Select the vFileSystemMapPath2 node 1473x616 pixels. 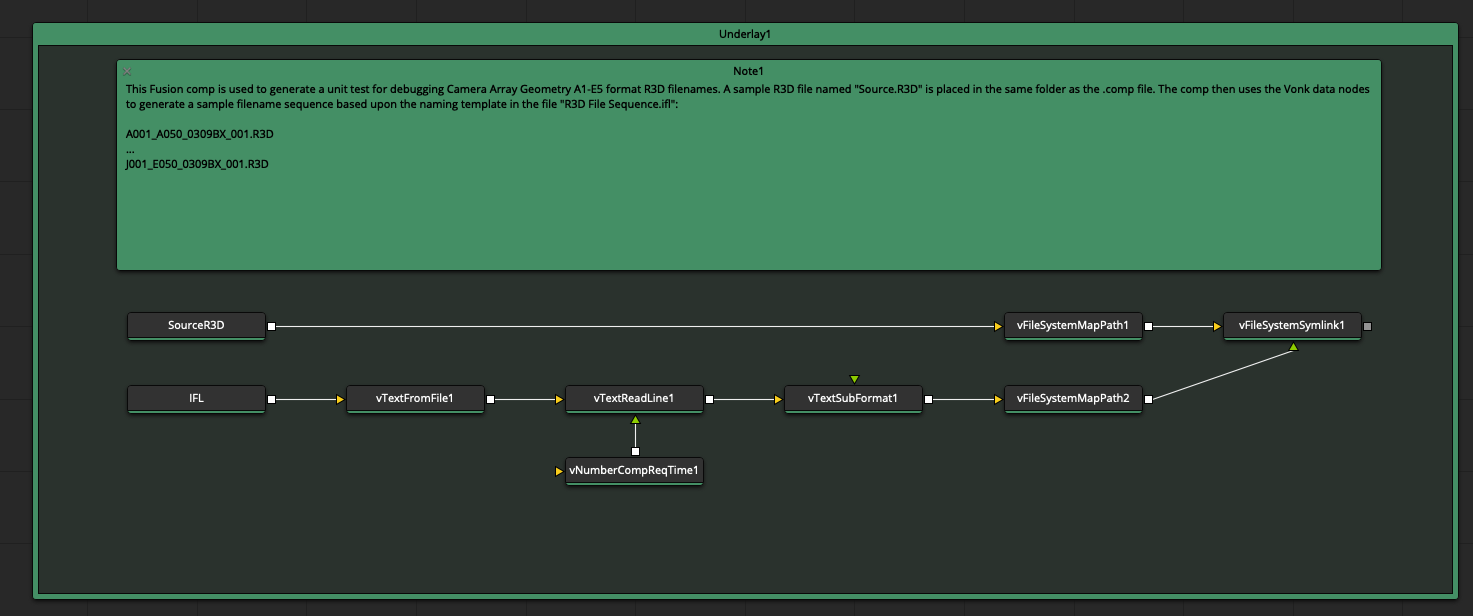tap(1073, 399)
